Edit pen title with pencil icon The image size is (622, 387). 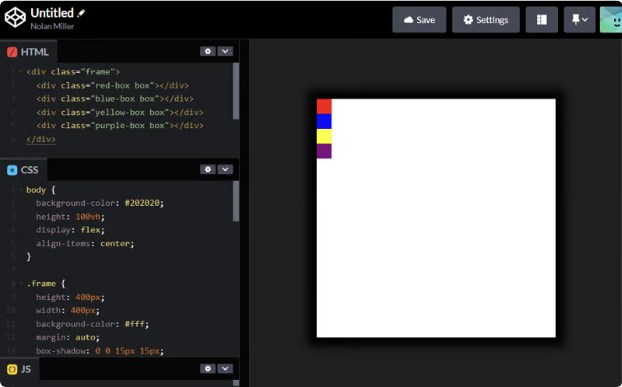pos(81,13)
